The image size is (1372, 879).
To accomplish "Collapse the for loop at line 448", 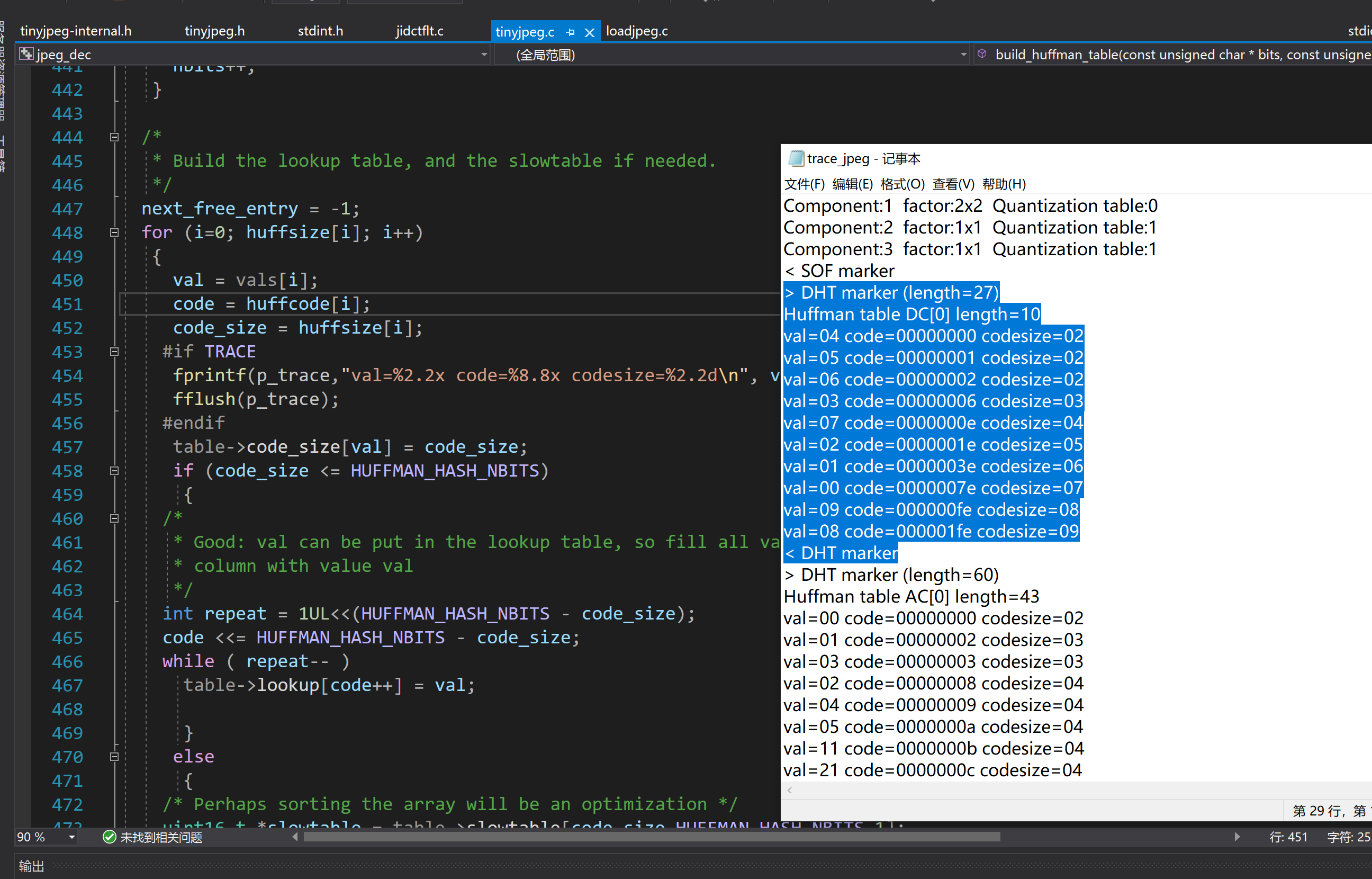I will (x=114, y=232).
